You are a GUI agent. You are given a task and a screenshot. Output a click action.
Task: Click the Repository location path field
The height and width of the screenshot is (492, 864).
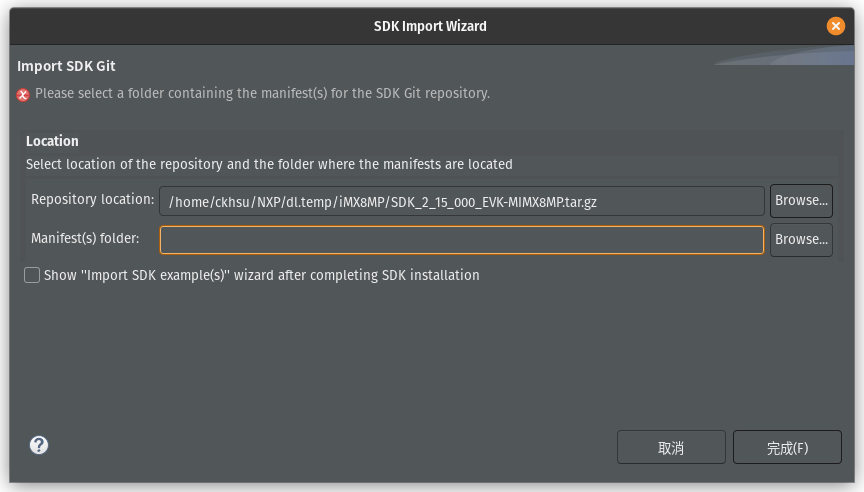point(461,201)
